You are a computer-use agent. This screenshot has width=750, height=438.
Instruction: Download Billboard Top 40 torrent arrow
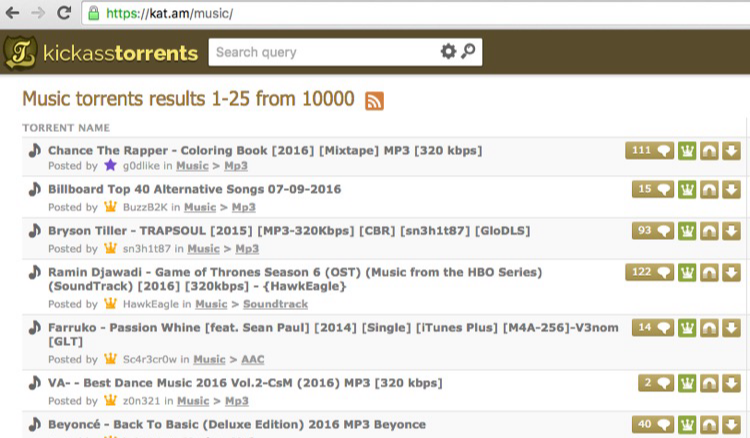tap(731, 189)
